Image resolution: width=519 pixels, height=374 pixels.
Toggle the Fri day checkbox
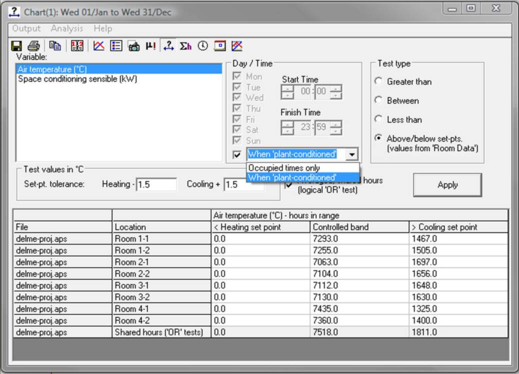(237, 119)
